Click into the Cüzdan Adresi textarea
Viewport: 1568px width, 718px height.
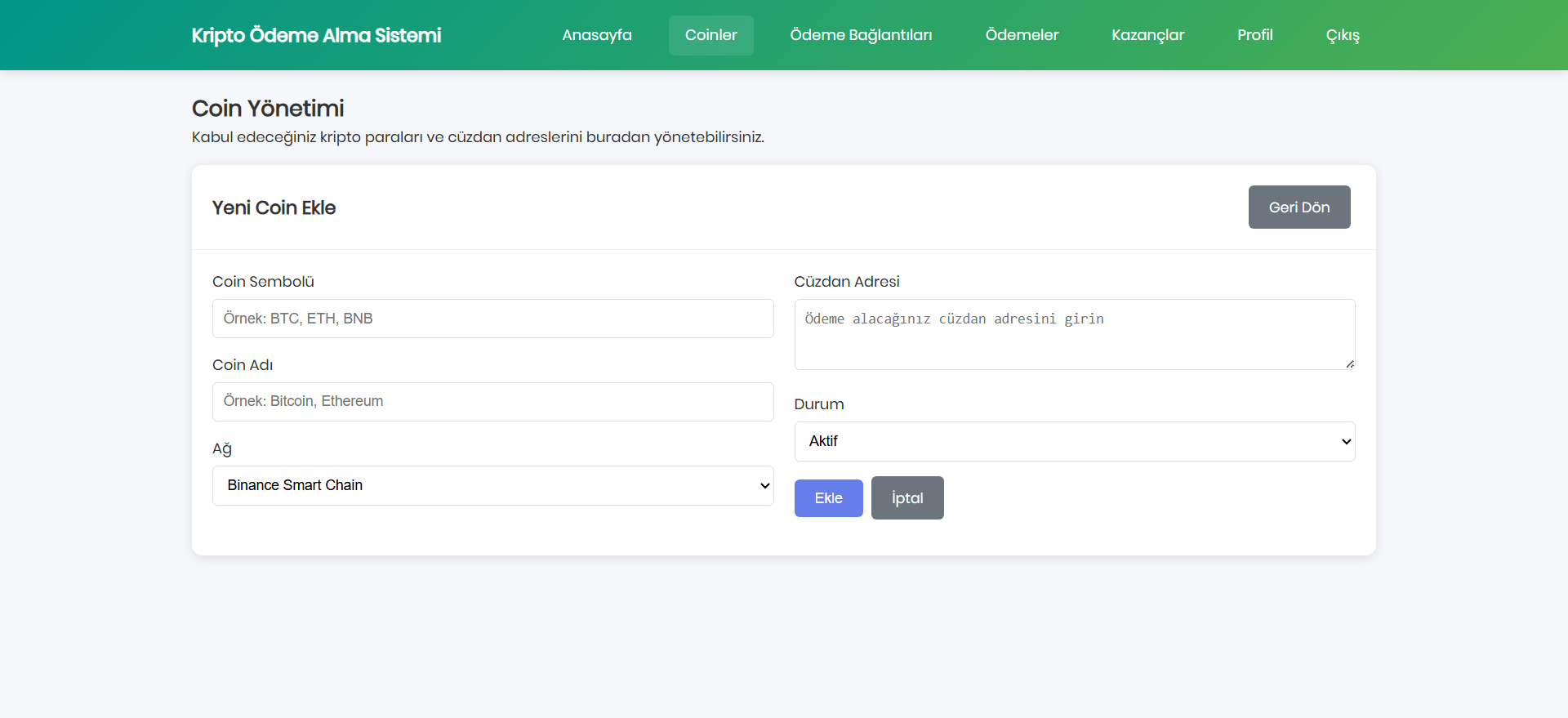click(1075, 334)
